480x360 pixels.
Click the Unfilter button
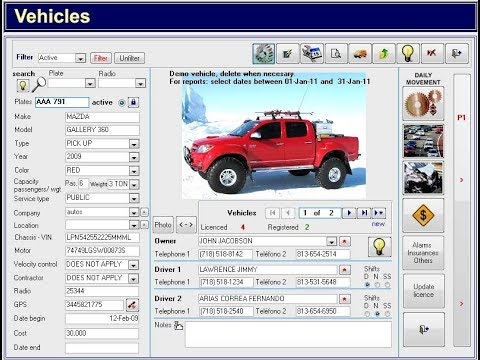pyautogui.click(x=129, y=58)
